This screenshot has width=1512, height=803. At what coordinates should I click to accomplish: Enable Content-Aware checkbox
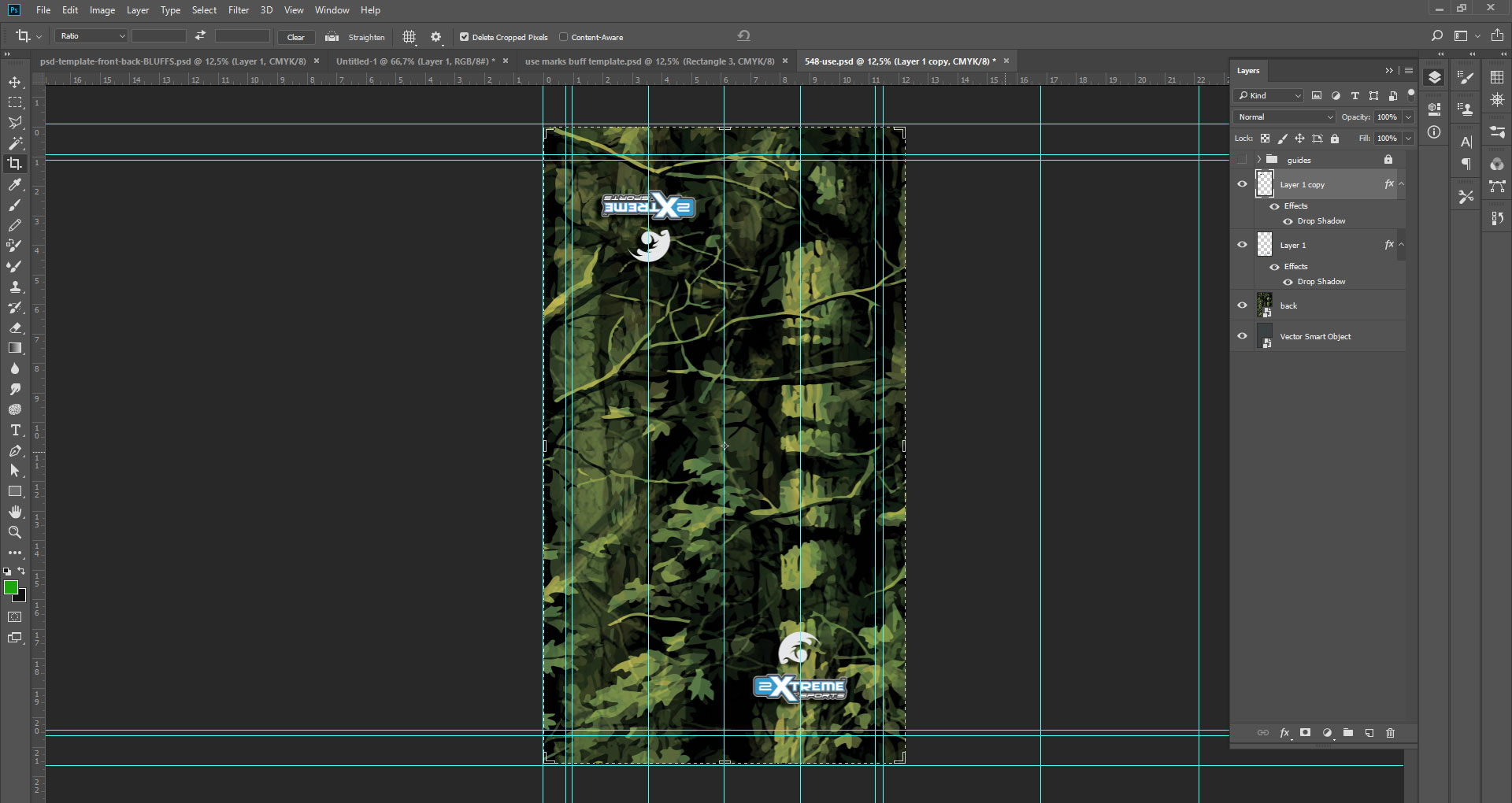[564, 37]
